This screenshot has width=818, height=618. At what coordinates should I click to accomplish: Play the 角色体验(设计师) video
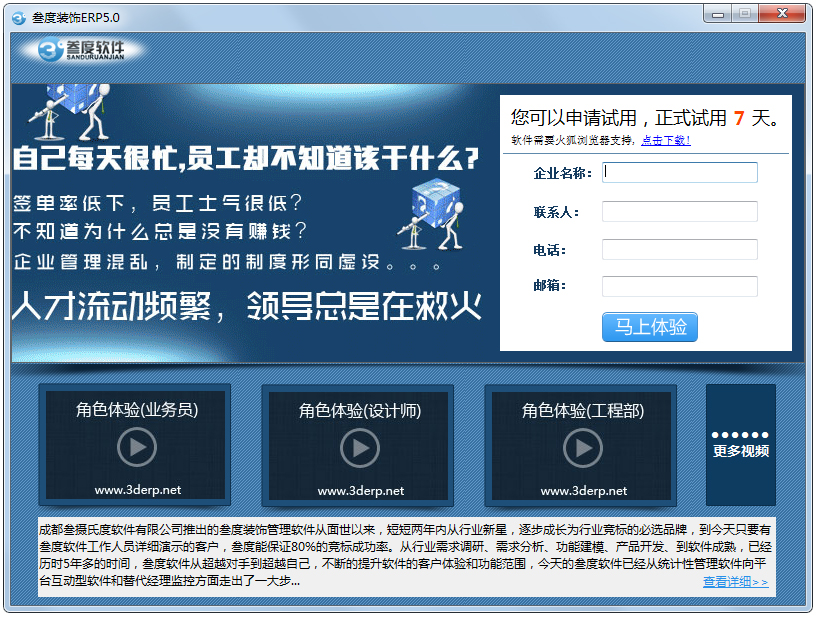pyautogui.click(x=360, y=447)
